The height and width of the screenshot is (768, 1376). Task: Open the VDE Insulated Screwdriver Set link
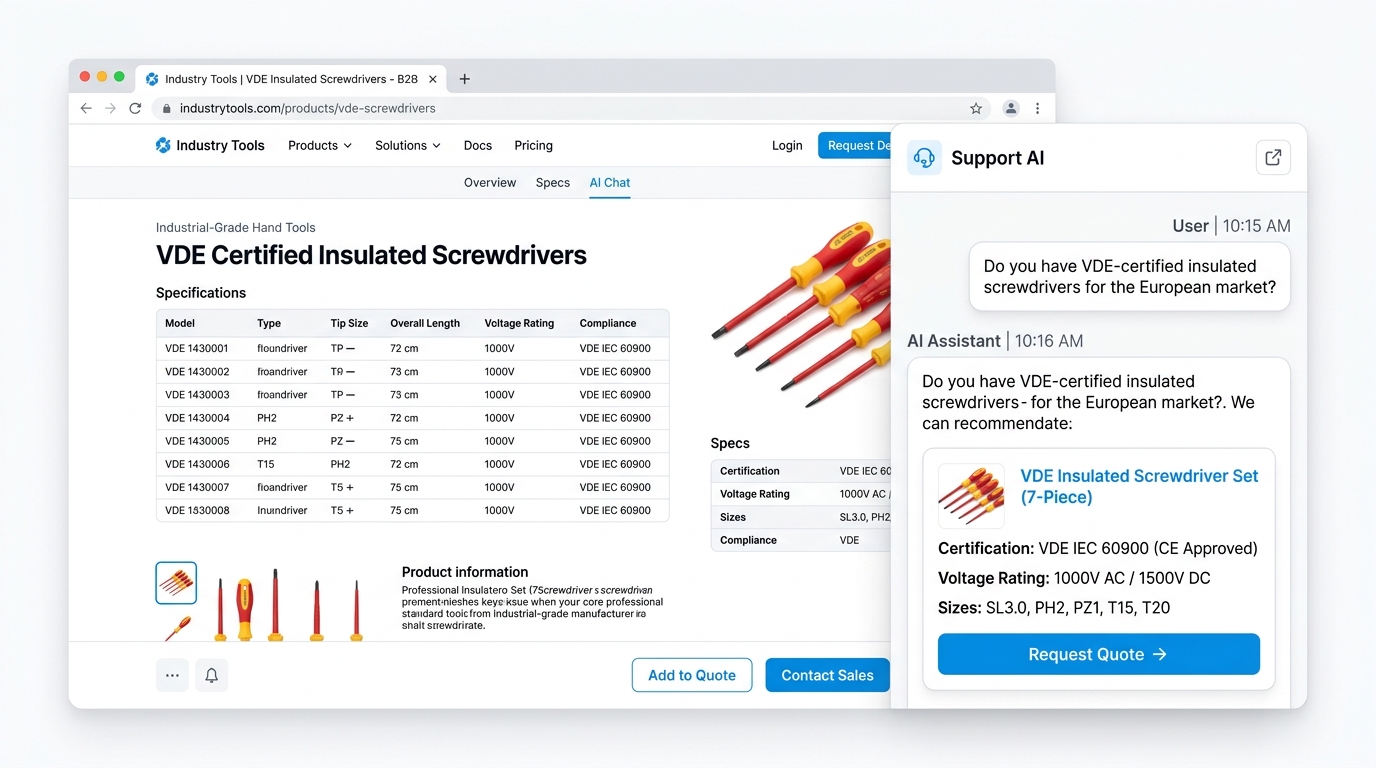click(1138, 486)
